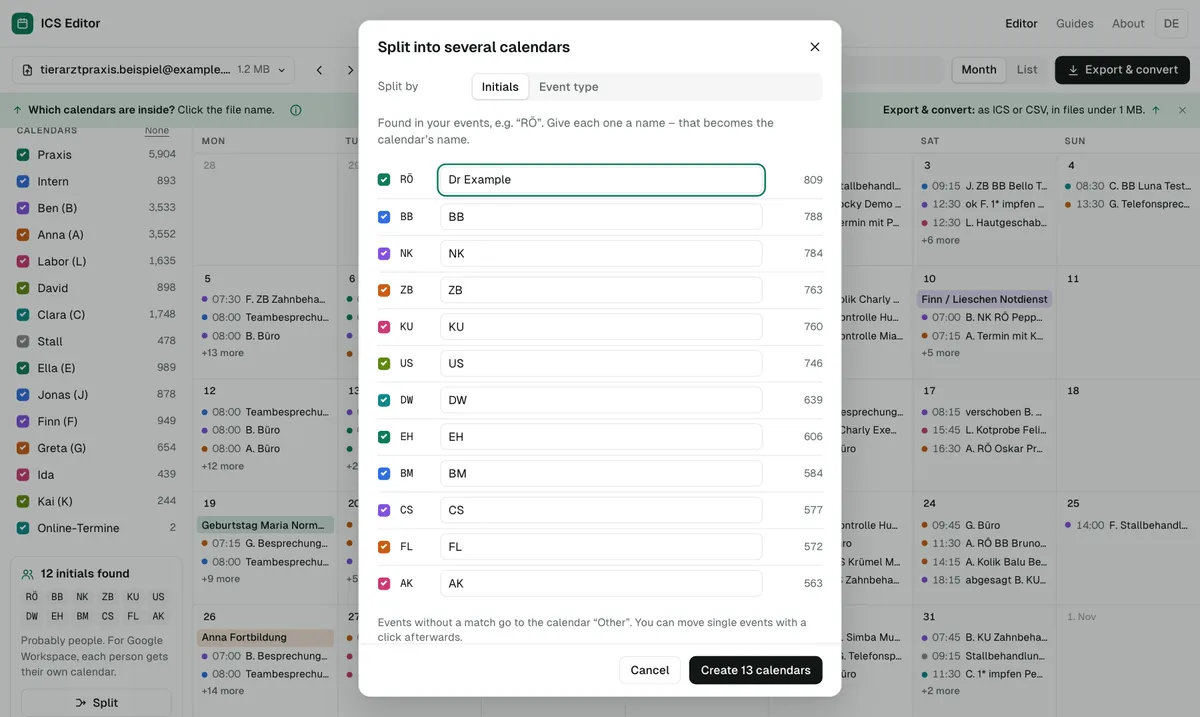Click the None link above calendars list

[157, 131]
